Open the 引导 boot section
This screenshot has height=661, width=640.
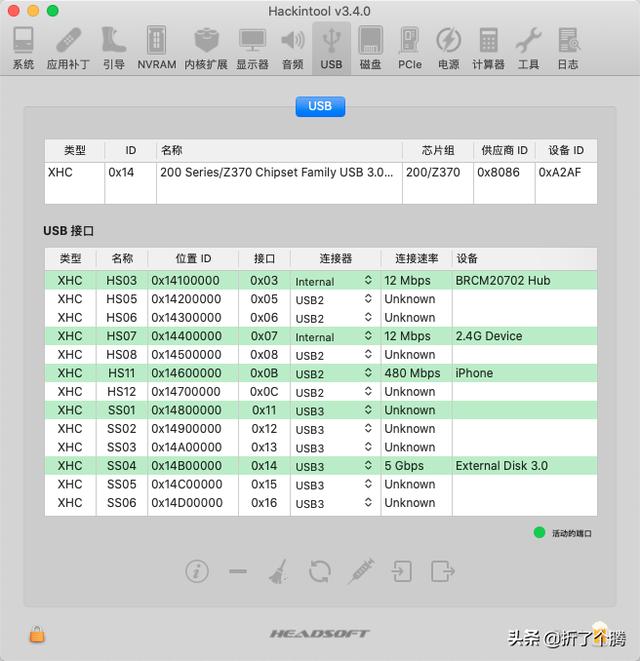pos(114,48)
